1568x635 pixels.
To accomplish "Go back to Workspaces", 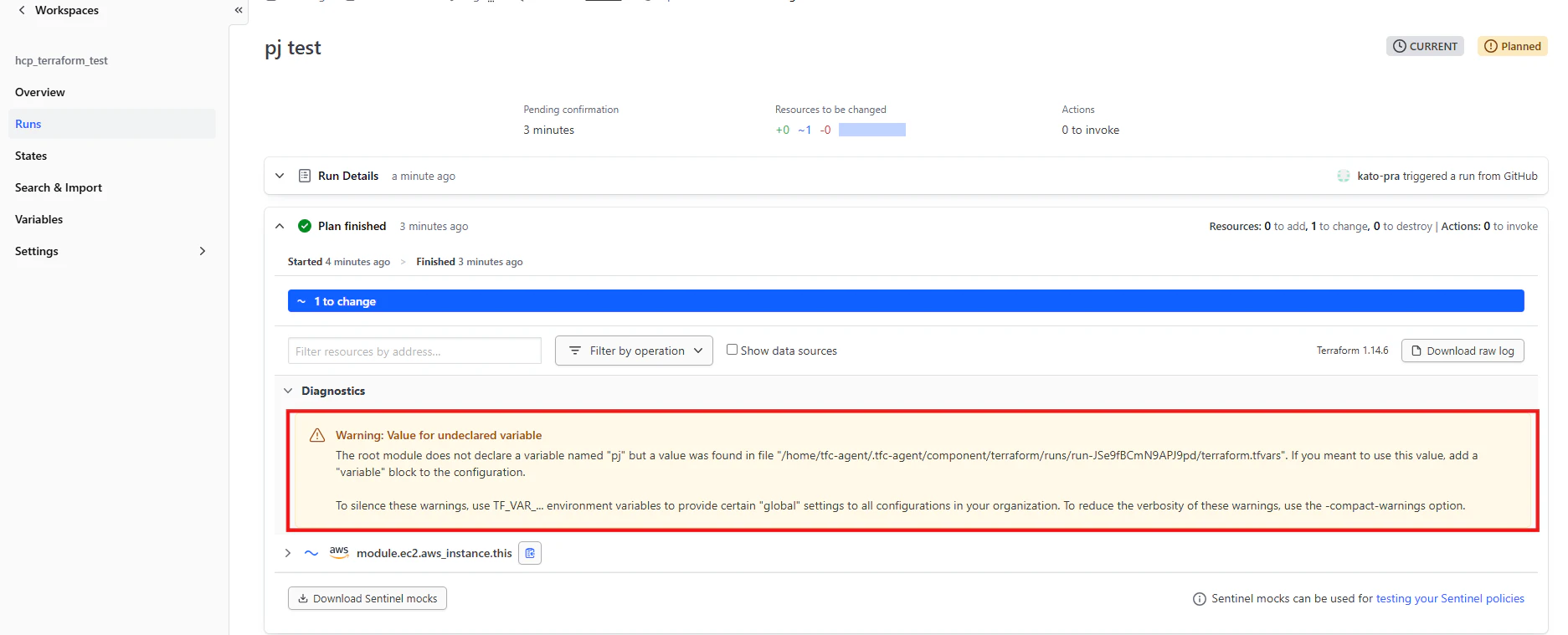I will tap(67, 10).
